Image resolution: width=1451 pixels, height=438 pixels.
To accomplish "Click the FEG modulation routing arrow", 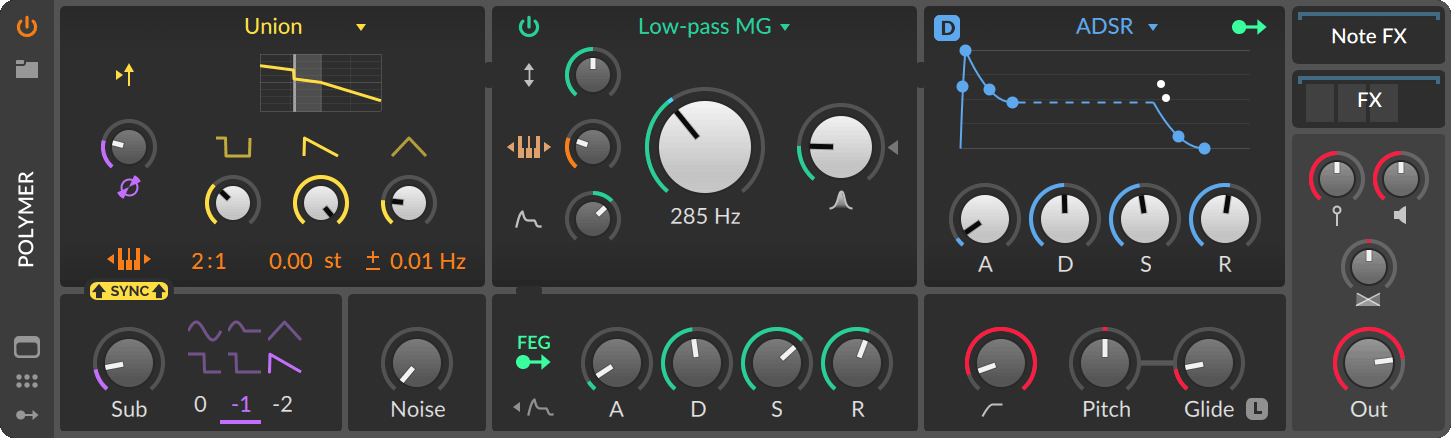I will tap(533, 364).
